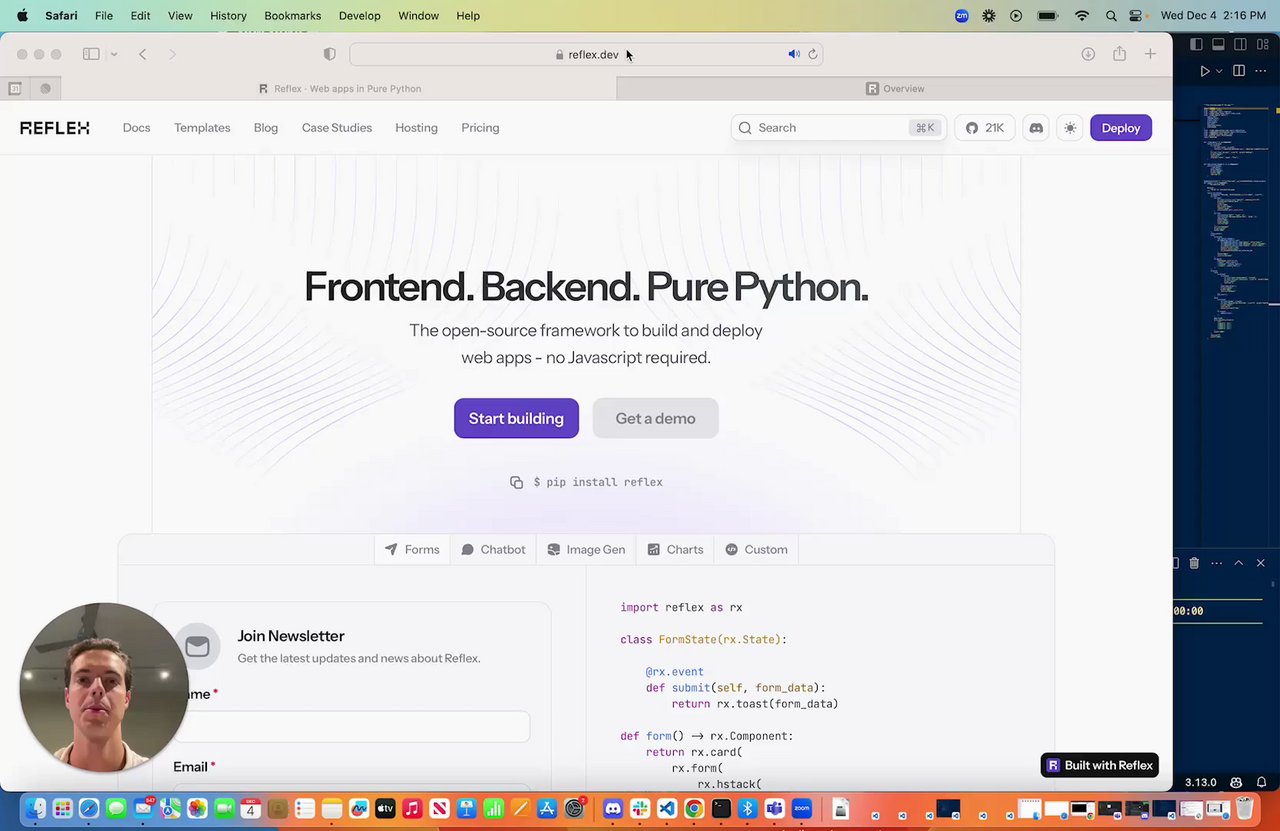Click the reflex.dev address bar
The height and width of the screenshot is (831, 1280).
click(x=586, y=54)
